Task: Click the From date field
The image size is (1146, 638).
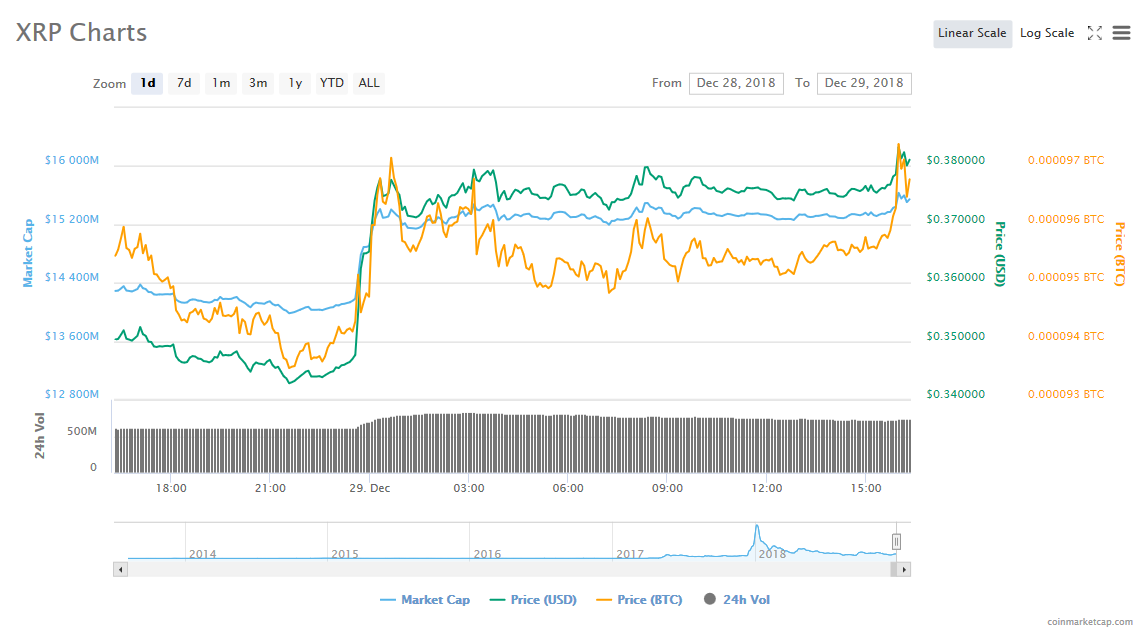Action: (736, 83)
